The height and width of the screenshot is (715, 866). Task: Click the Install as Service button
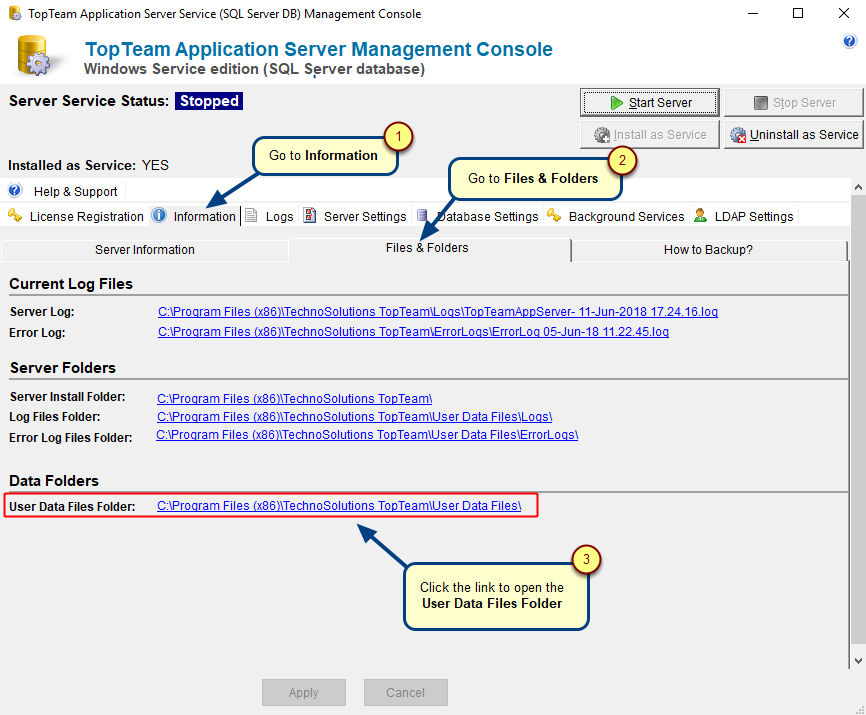click(650, 135)
